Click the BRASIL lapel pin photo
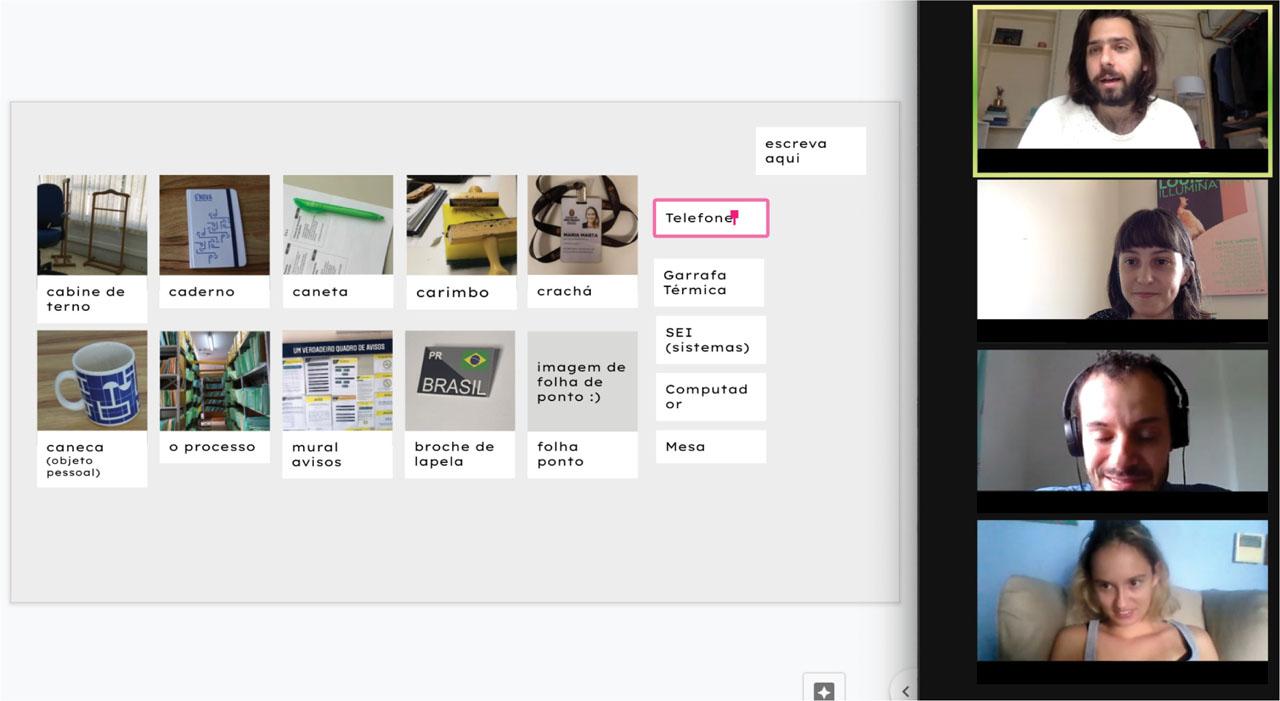The image size is (1280, 701). (460, 381)
